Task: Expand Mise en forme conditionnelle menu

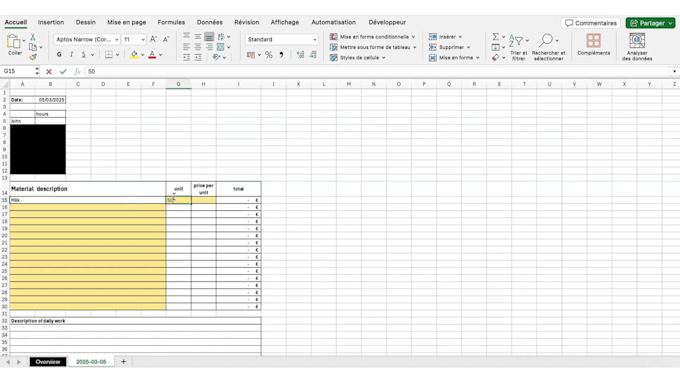Action: 373,37
